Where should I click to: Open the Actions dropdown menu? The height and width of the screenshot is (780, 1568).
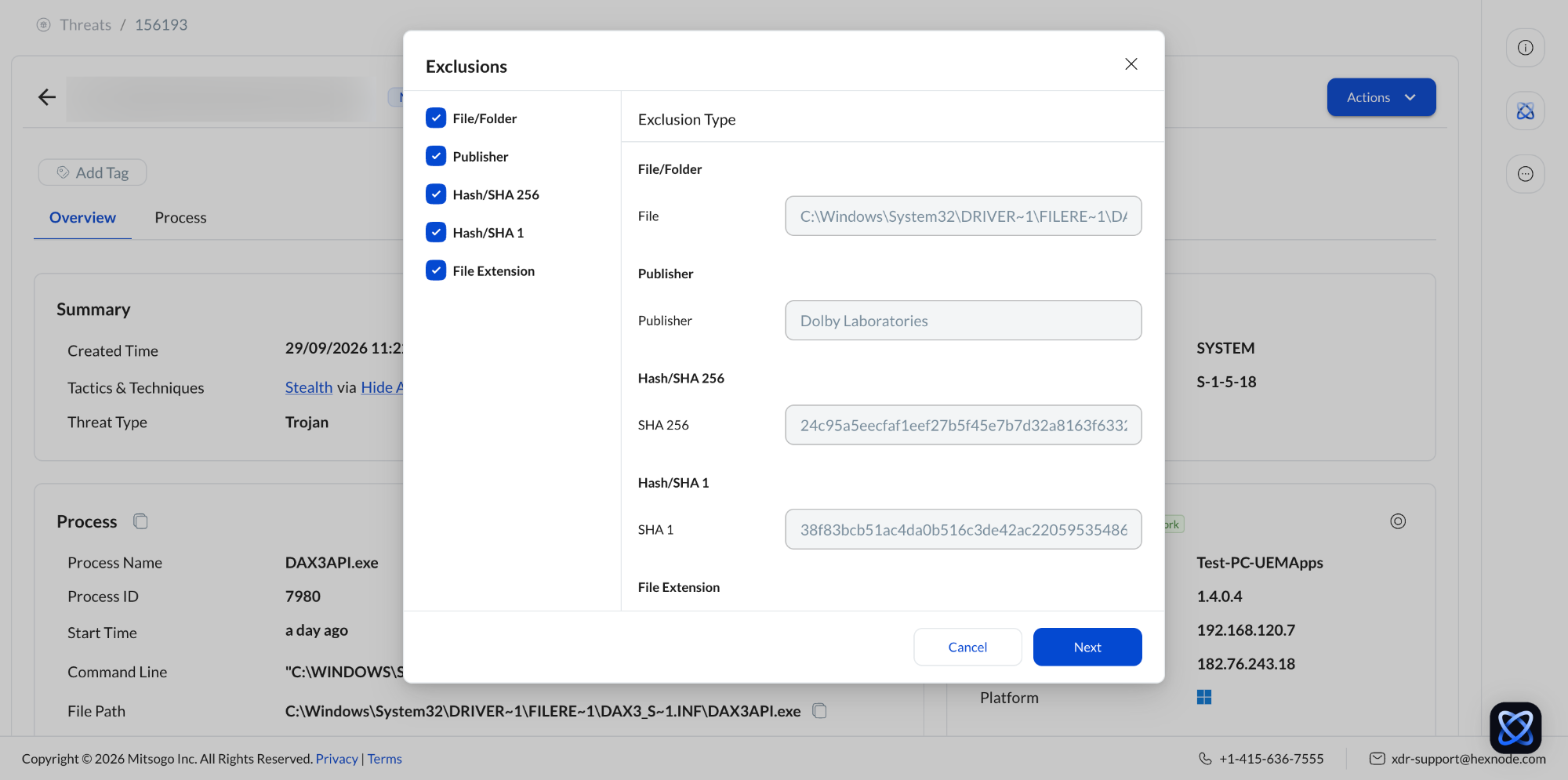click(x=1381, y=97)
